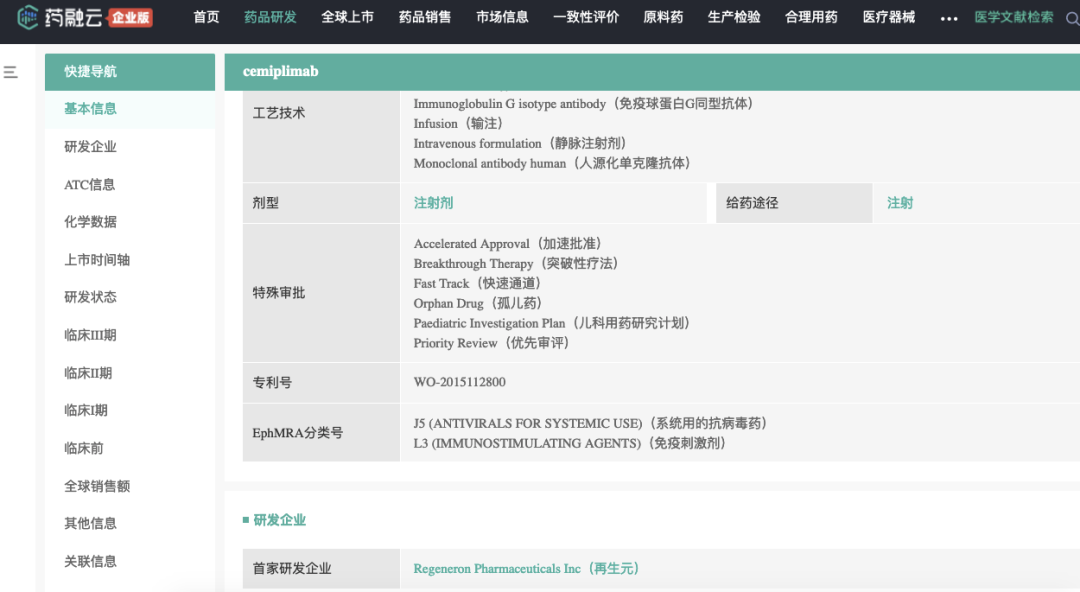Click the 注射剂 dosage form link
The height and width of the screenshot is (592, 1080).
pos(433,203)
